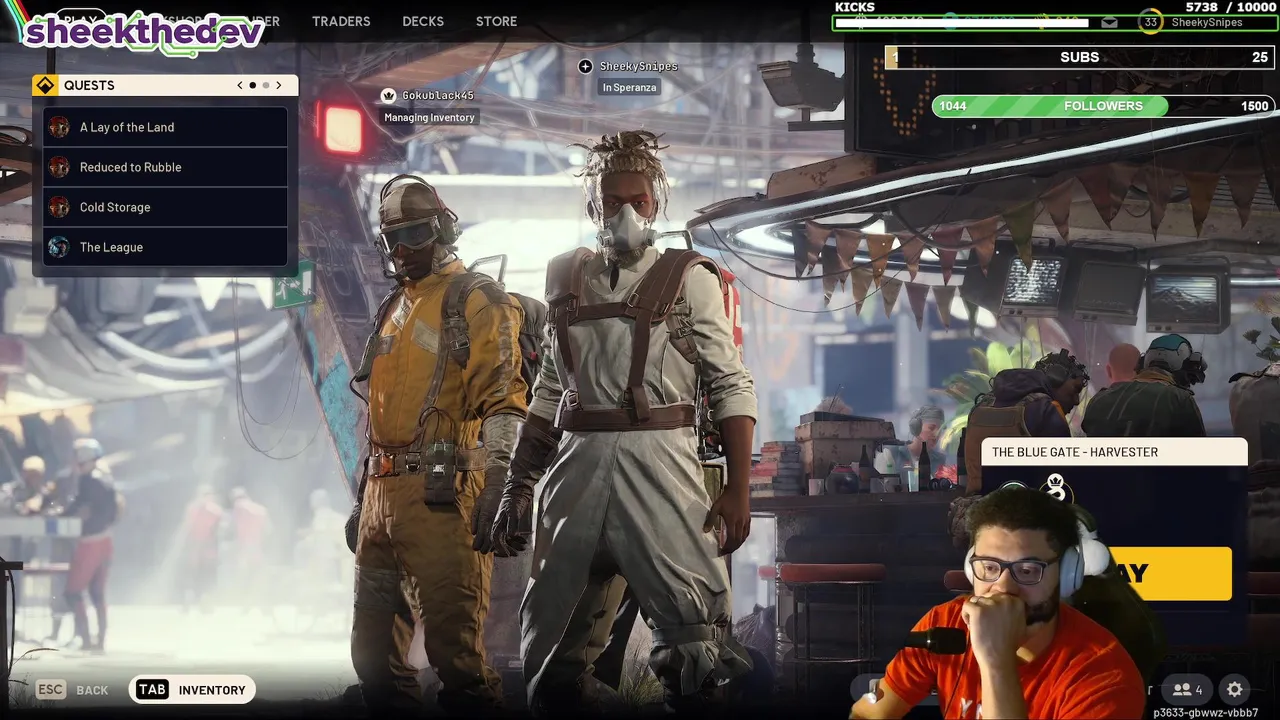Click the yellow Quests panel diamond icon
Viewport: 1280px width, 720px height.
(x=45, y=85)
